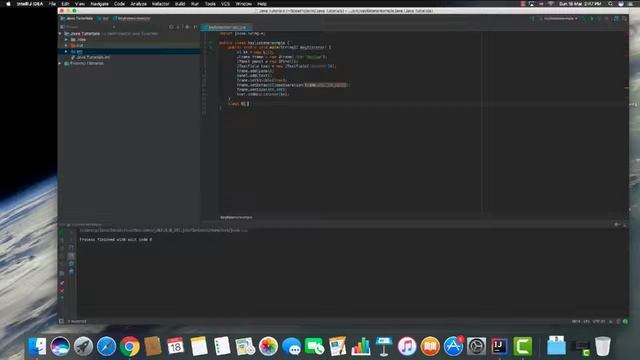
Task: Select the KeyListenerExample editor tab
Action: coord(227,27)
